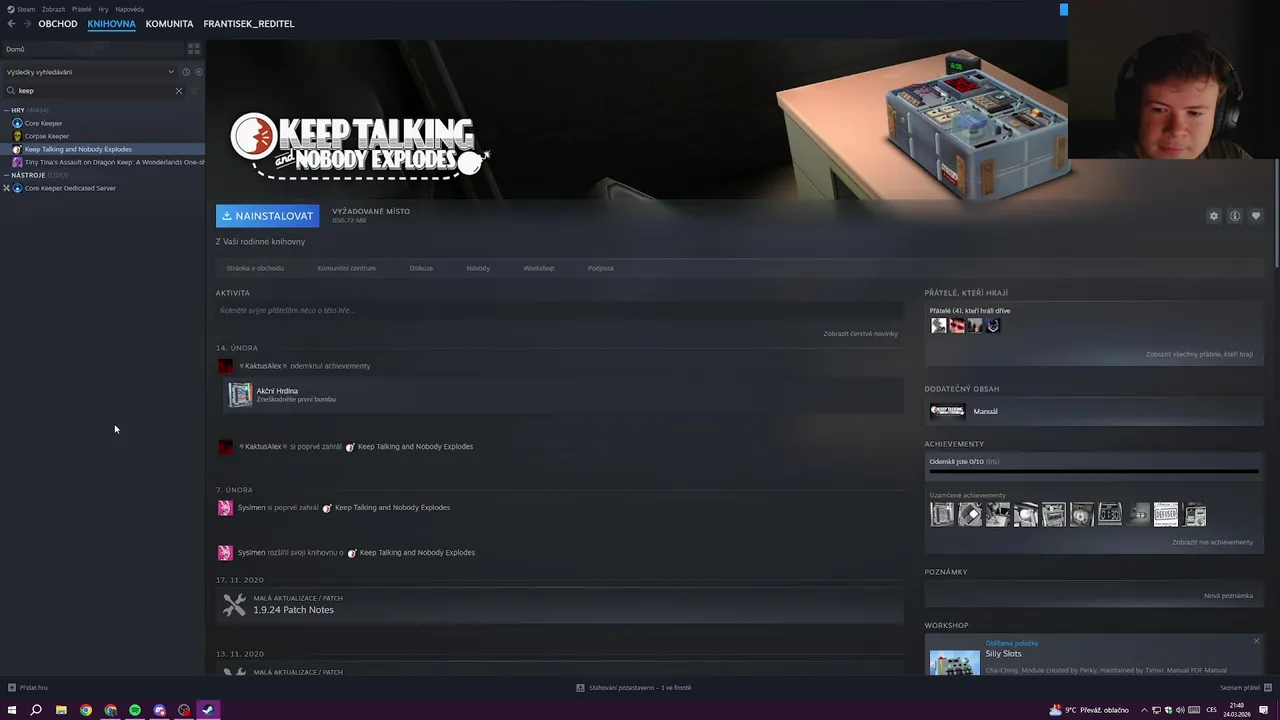Open Silly Slots workshop thumbnail
1280x720 pixels.
click(955, 662)
